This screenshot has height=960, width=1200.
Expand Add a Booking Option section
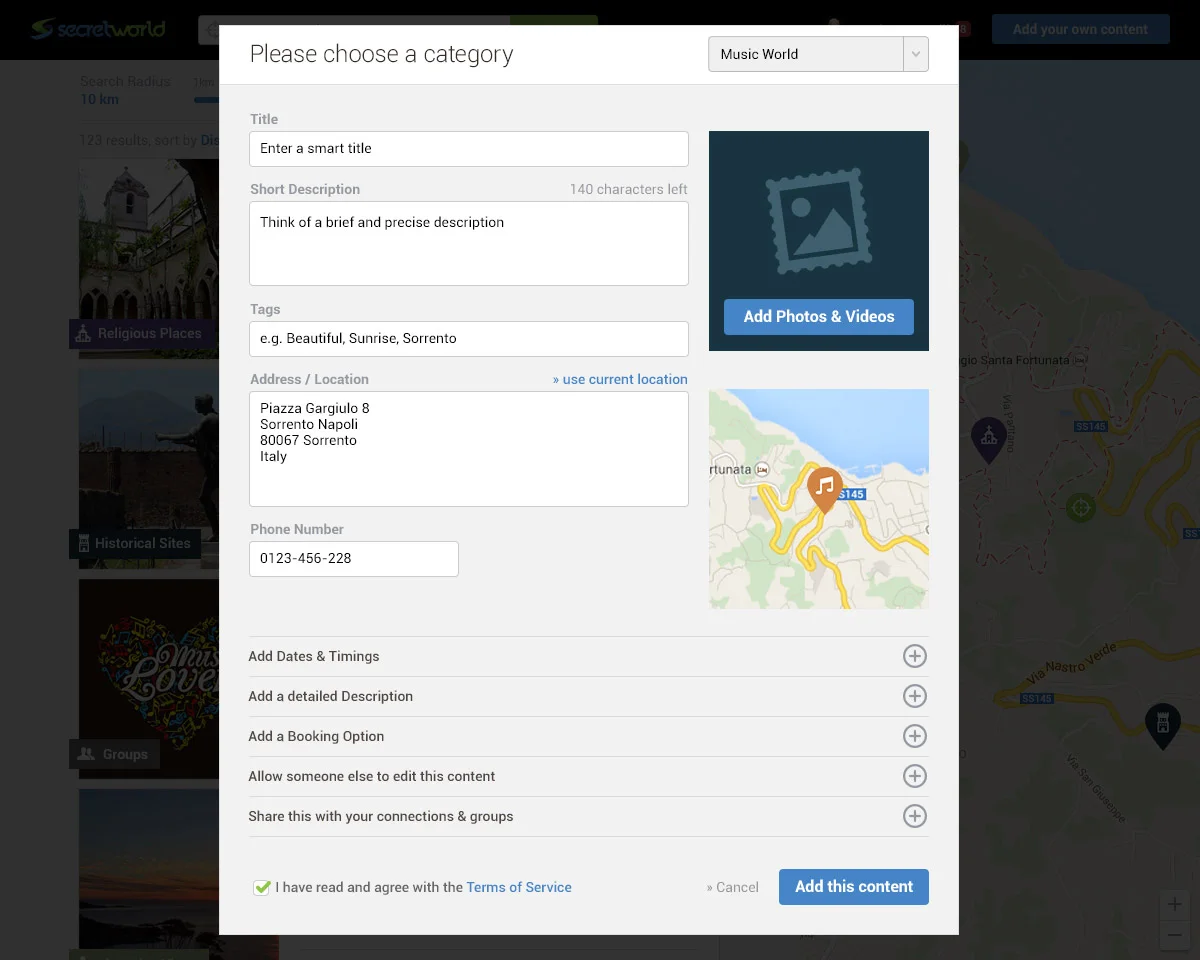588,737
